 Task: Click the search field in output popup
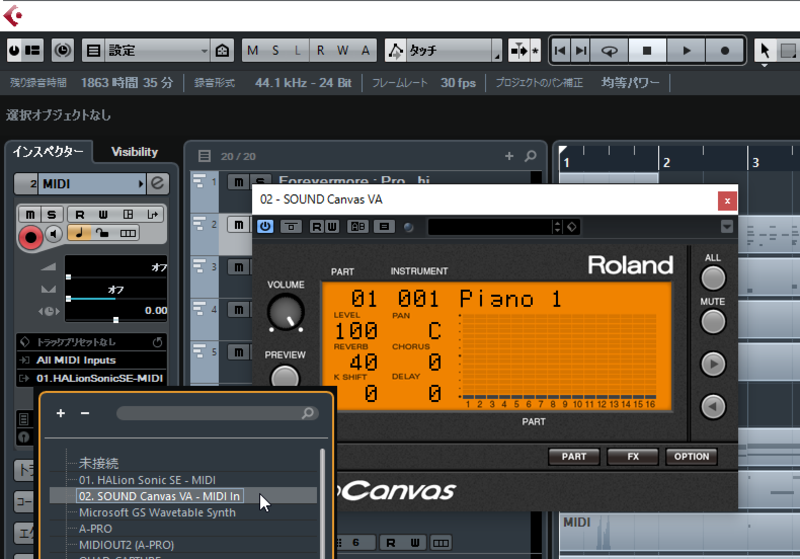217,413
